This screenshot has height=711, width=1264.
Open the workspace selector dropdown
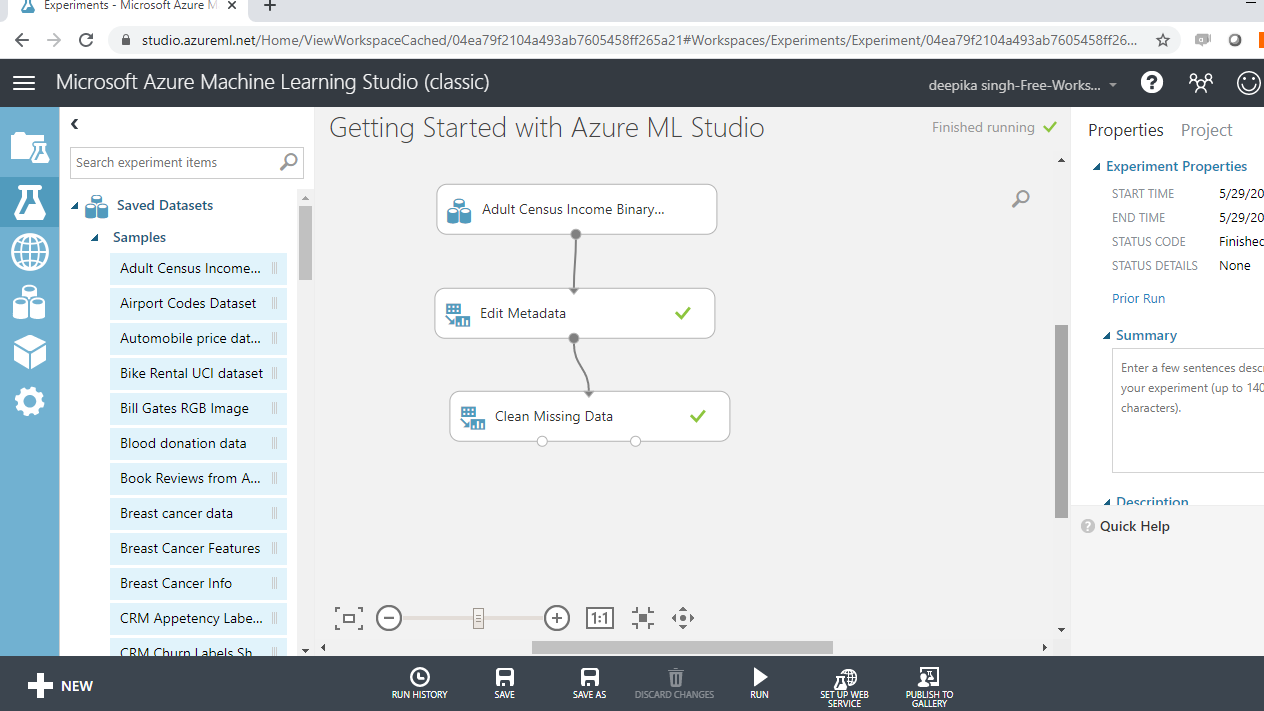point(1023,85)
